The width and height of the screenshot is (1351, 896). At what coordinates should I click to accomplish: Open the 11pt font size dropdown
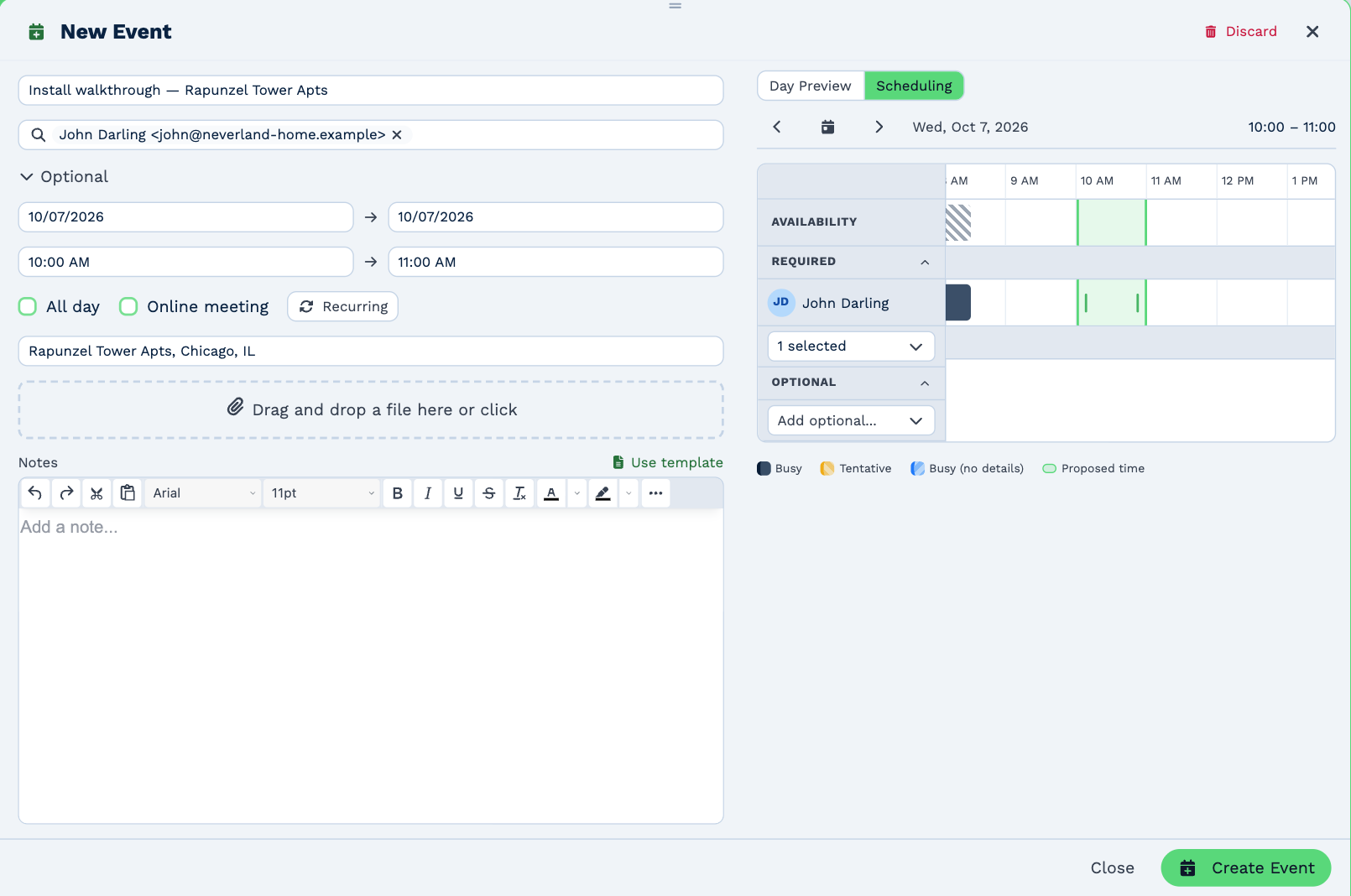click(321, 493)
